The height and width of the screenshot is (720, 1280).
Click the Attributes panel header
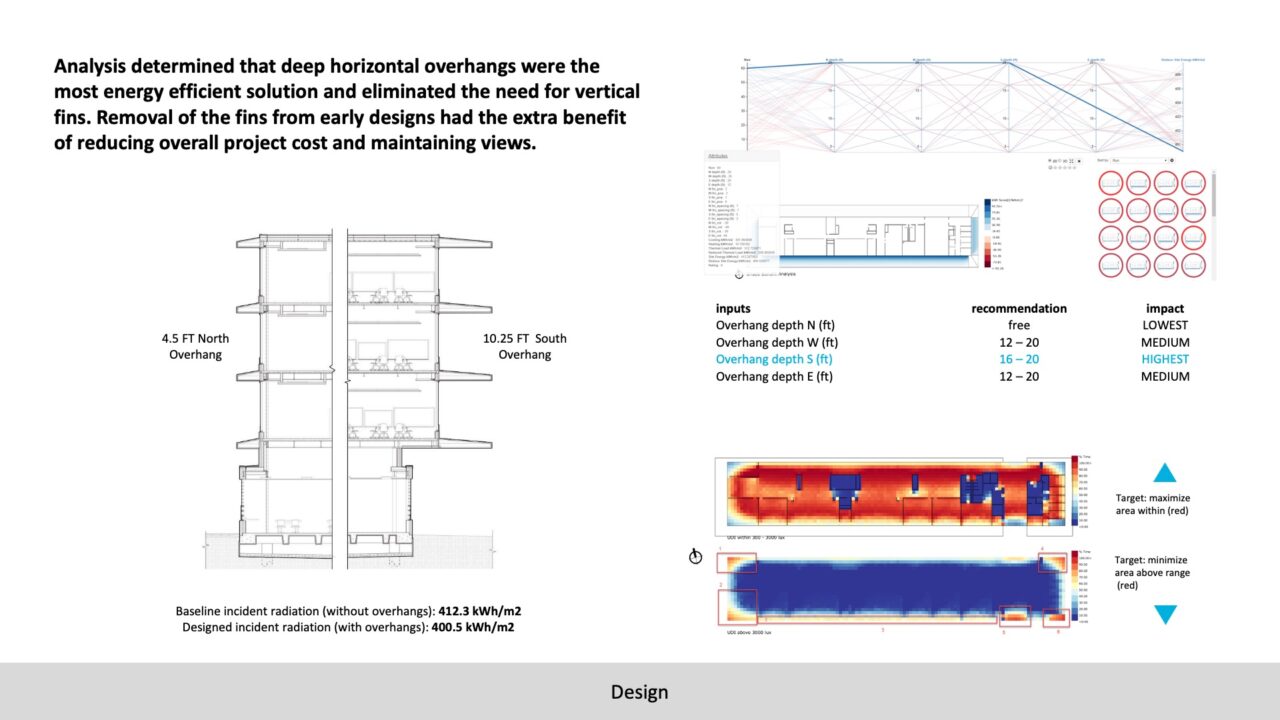click(741, 157)
